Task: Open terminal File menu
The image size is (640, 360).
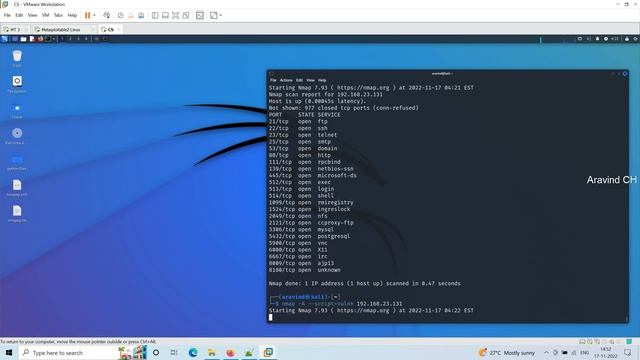Action: point(273,80)
